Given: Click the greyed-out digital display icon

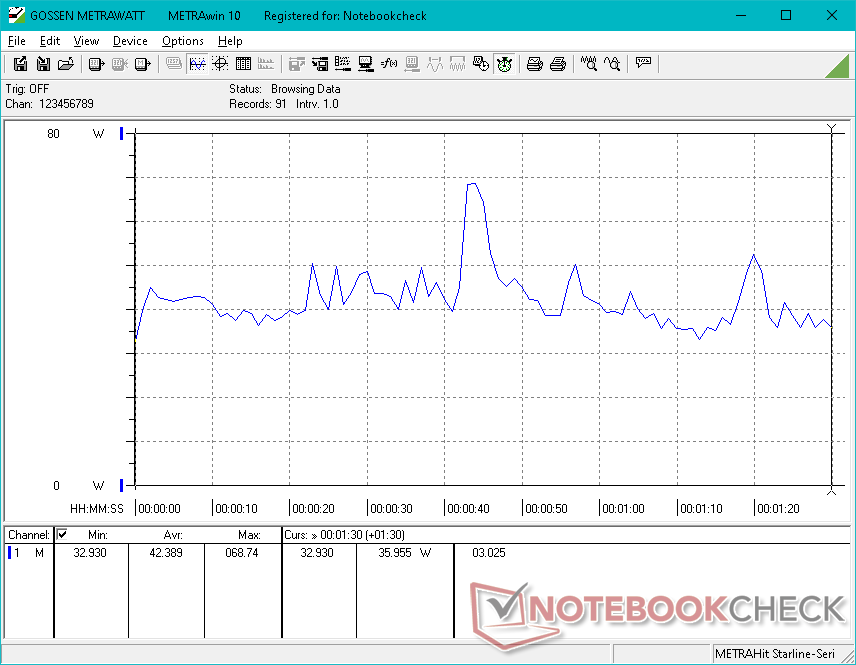Looking at the screenshot, I should (174, 64).
